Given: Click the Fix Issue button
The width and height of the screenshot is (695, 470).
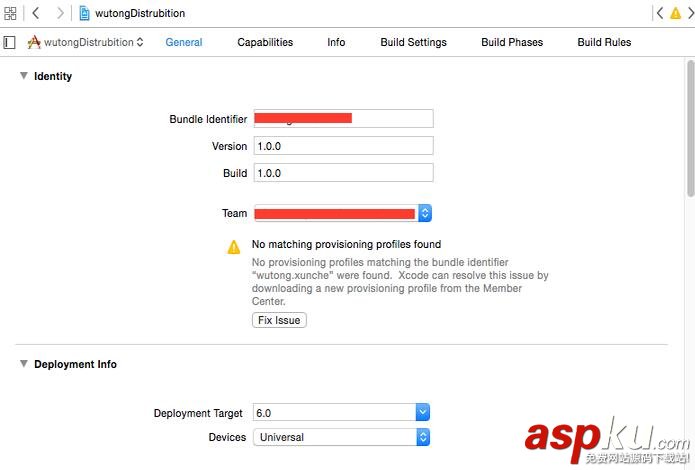Looking at the screenshot, I should click(x=279, y=320).
